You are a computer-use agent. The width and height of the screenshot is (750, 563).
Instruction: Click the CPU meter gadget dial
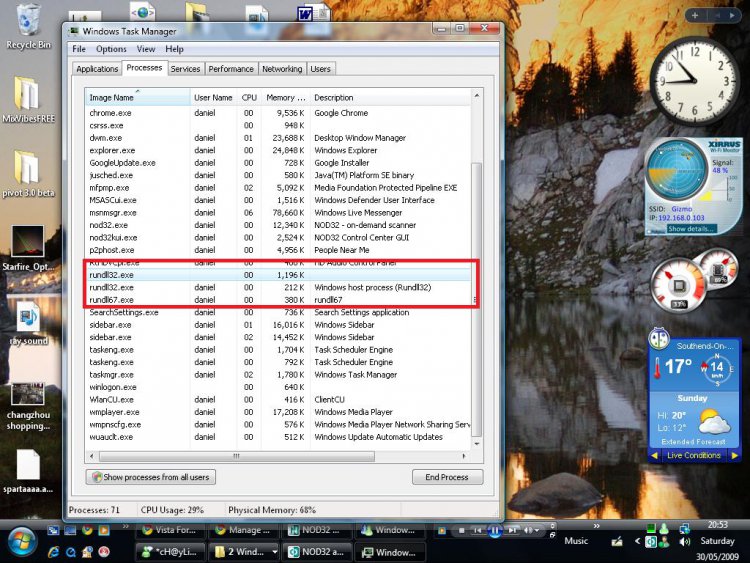pos(677,285)
